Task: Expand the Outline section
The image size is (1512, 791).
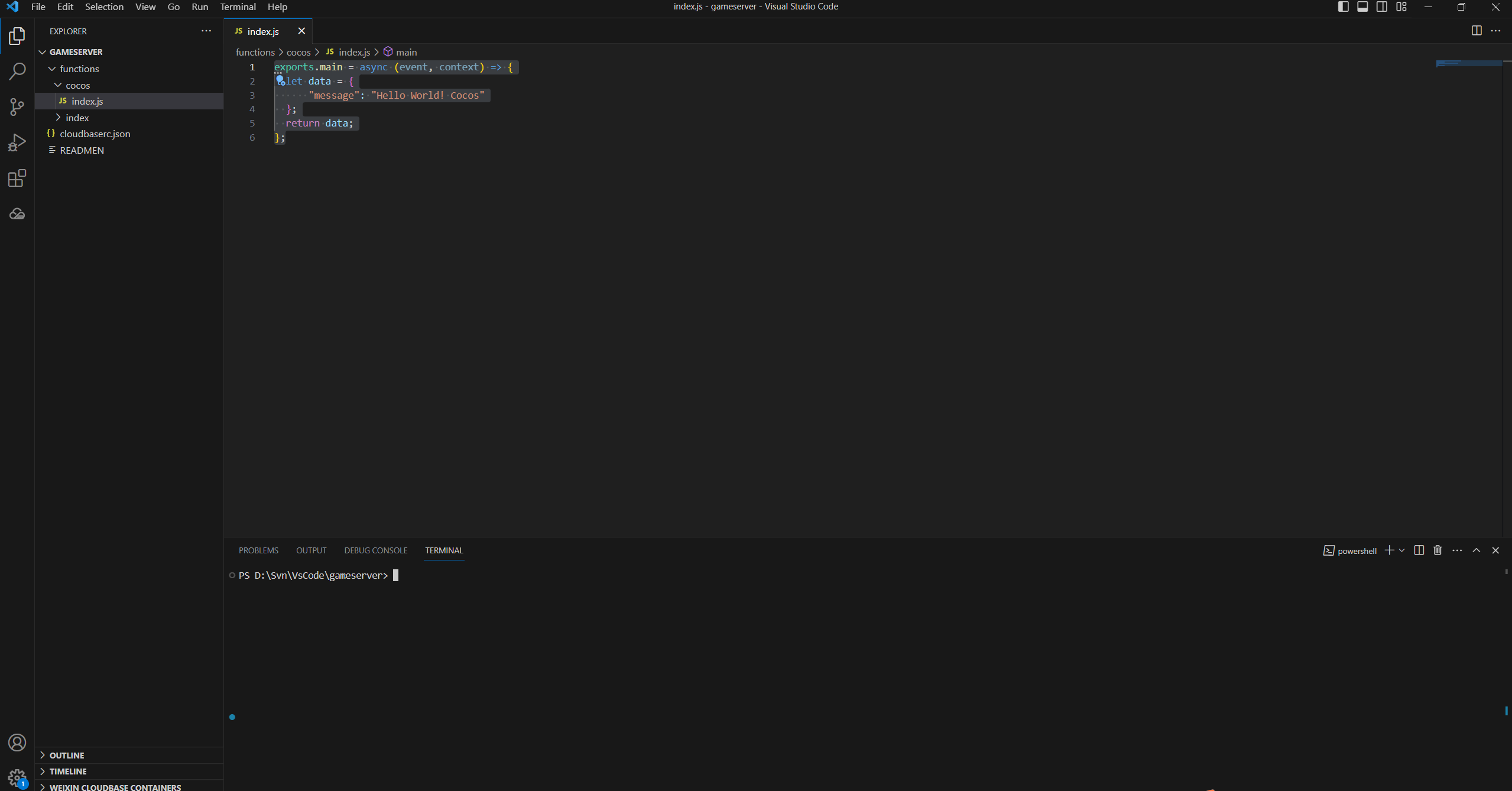Action: click(x=66, y=755)
